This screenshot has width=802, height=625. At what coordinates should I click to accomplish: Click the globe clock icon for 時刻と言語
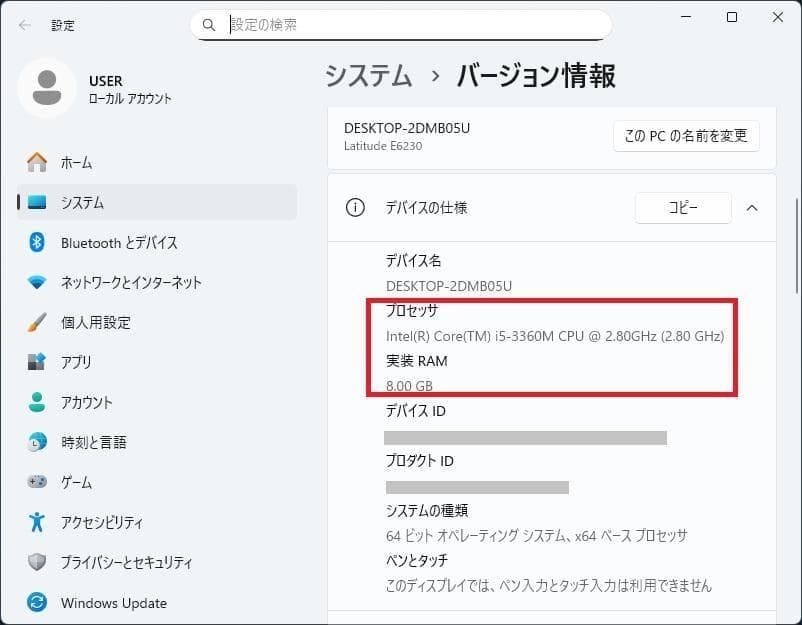tap(37, 442)
